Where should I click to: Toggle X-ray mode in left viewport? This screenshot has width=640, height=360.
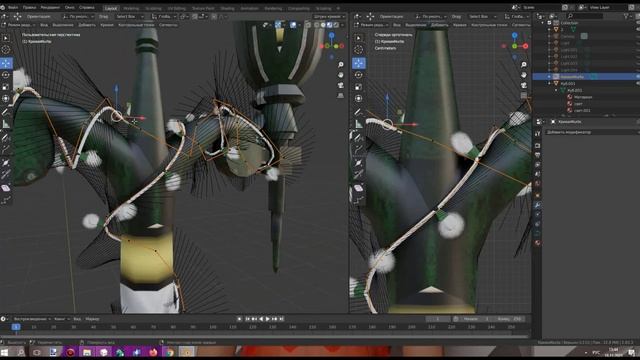[308, 25]
